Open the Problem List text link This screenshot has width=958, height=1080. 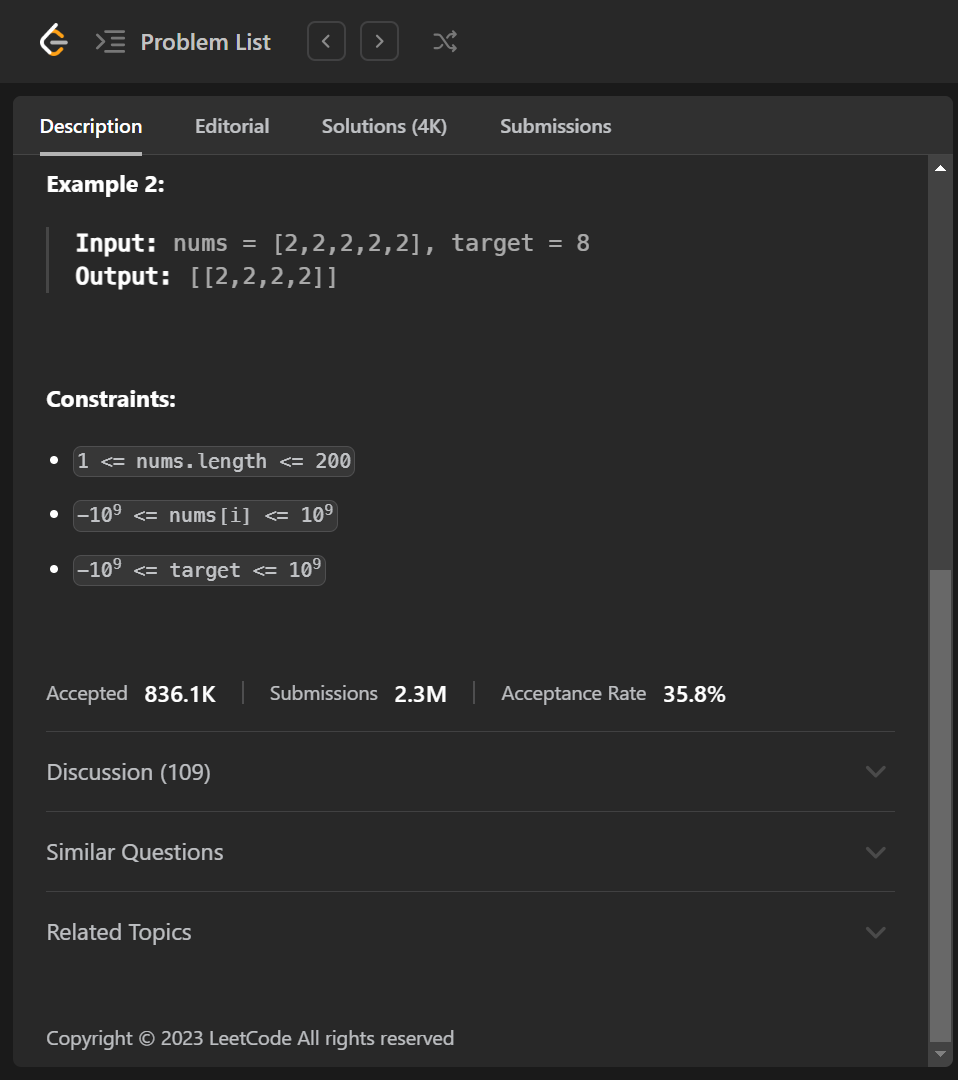point(206,42)
